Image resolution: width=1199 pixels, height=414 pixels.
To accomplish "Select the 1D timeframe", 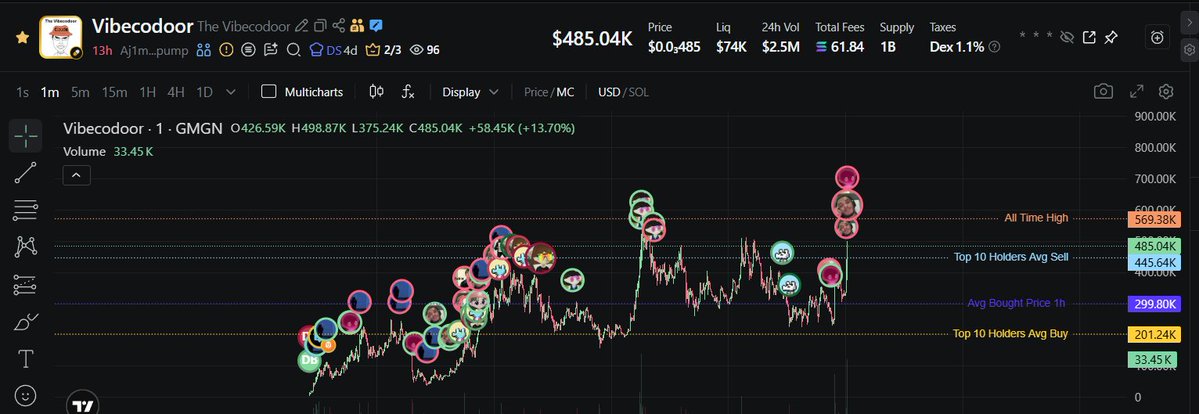I will (x=204, y=92).
